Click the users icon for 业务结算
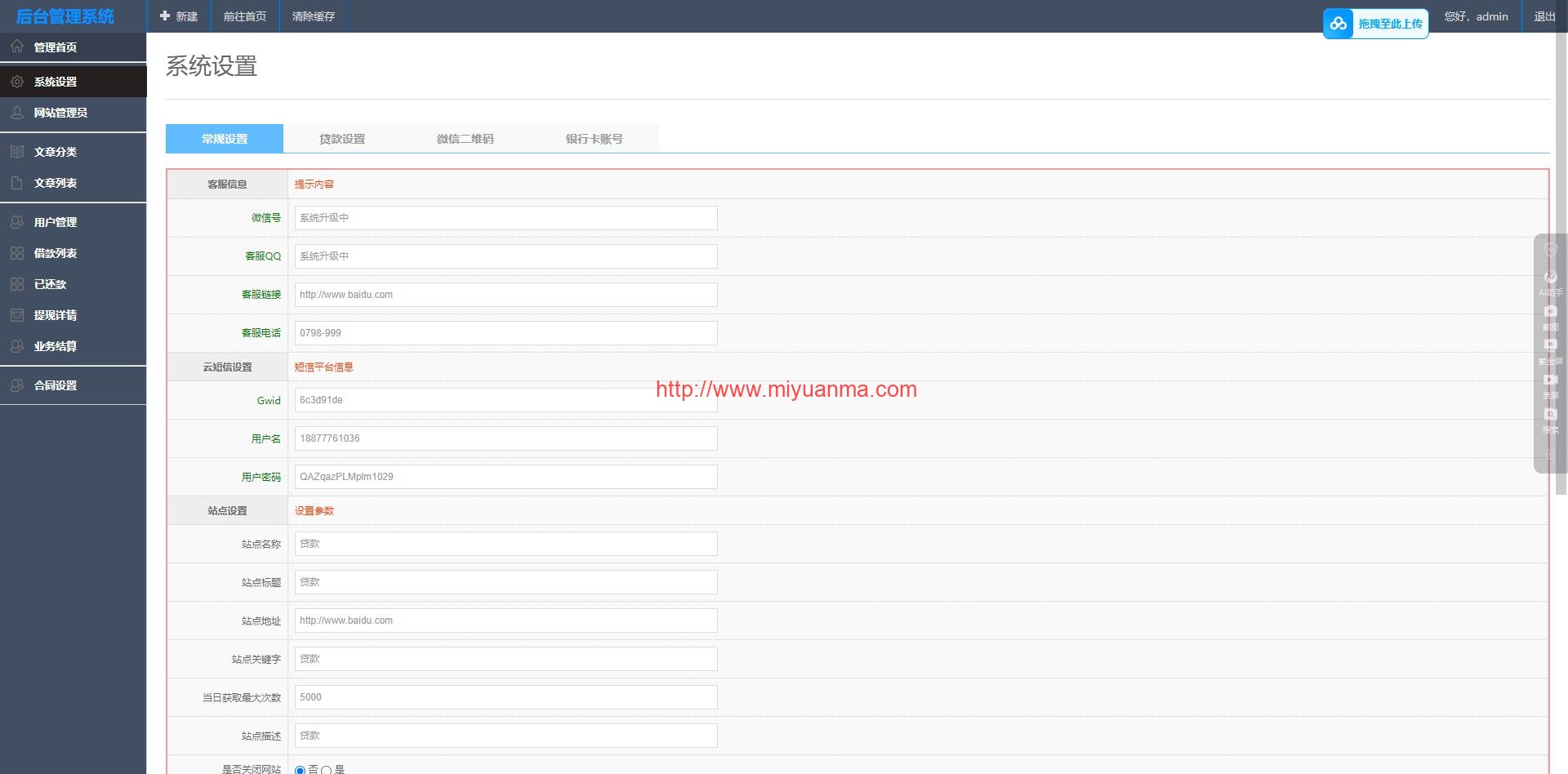 17,346
